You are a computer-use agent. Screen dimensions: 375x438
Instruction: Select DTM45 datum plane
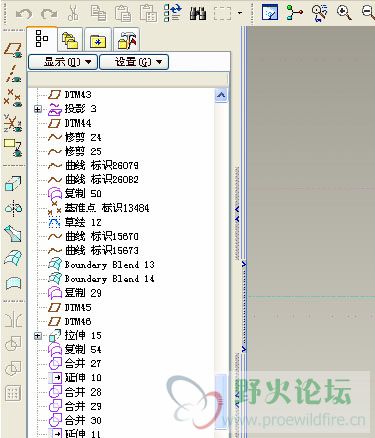[78, 308]
